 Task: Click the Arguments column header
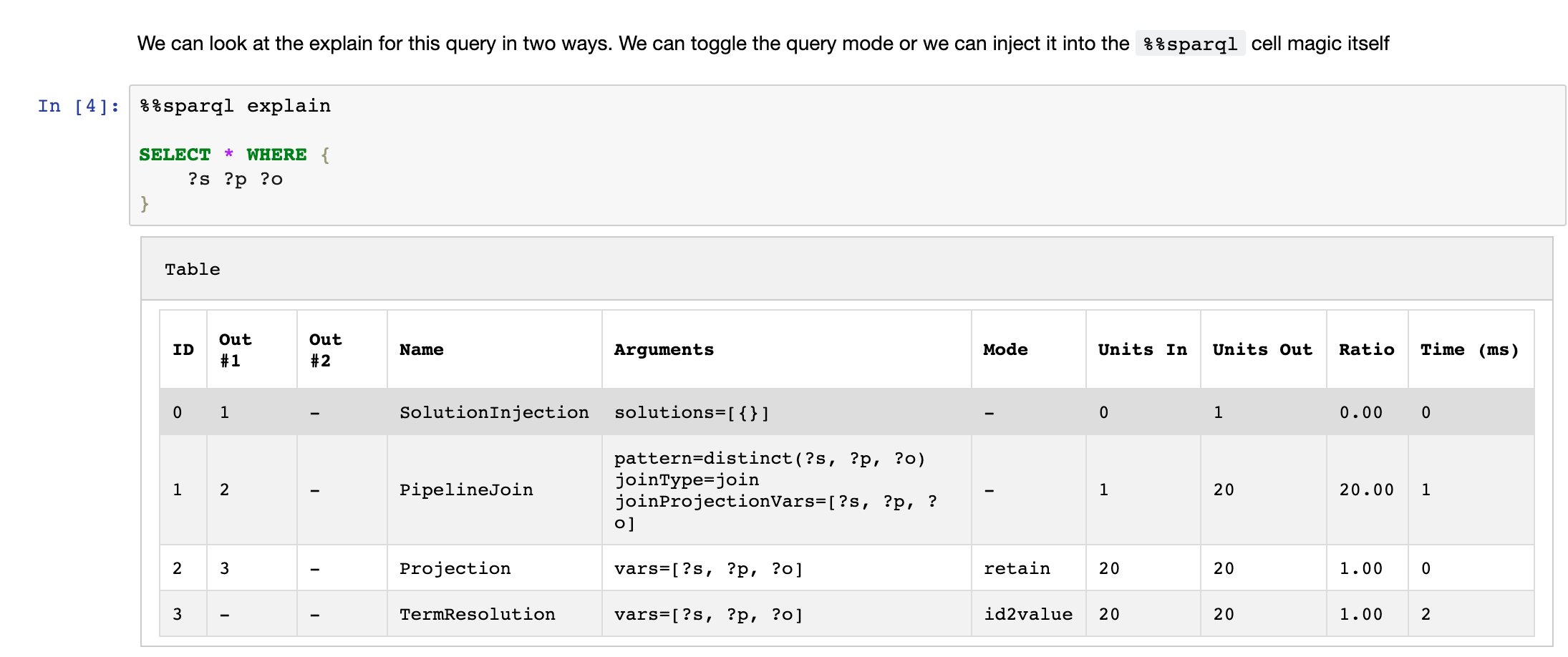coord(664,350)
